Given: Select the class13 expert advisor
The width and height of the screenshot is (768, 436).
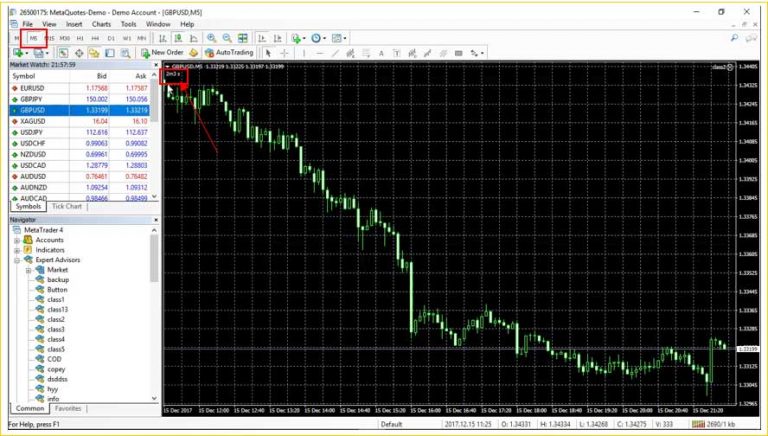Looking at the screenshot, I should 57,310.
